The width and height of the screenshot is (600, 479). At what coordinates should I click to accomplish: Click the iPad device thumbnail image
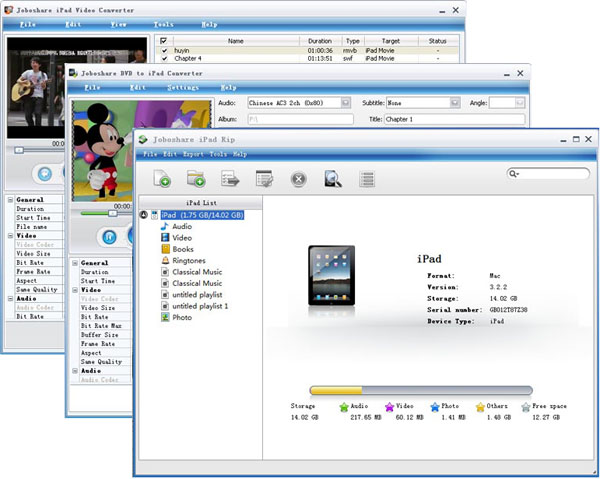[331, 275]
